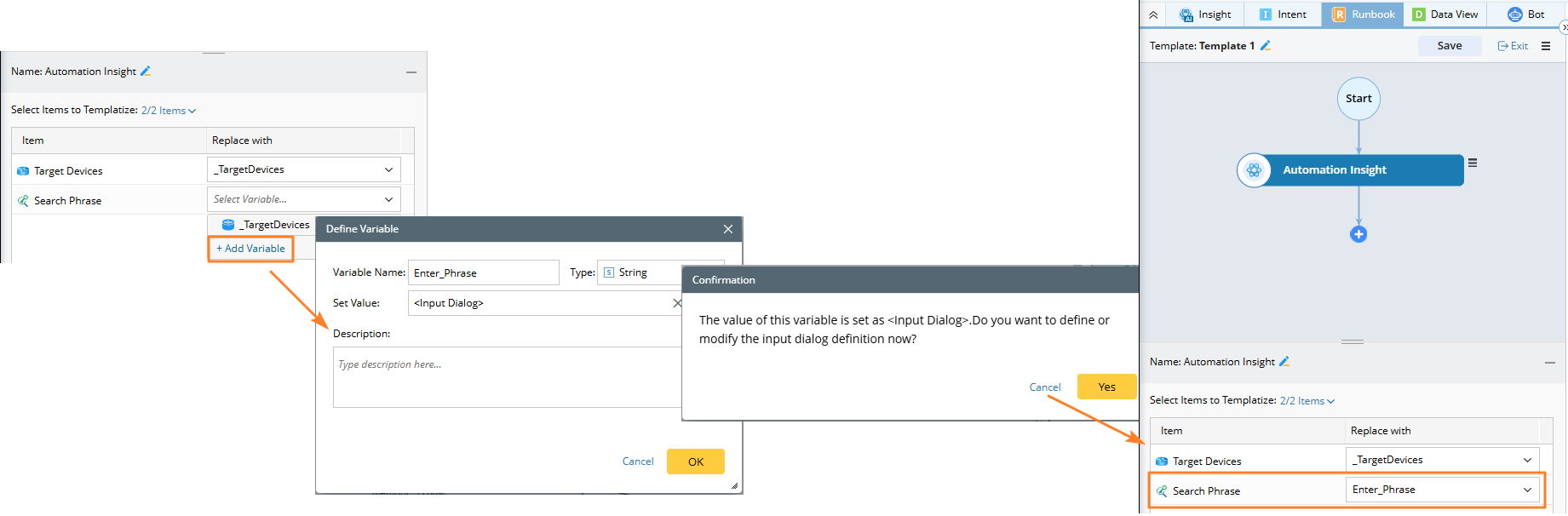Expand the left 2/2 Items selector
Screen dimensions: 1568x516
169,111
